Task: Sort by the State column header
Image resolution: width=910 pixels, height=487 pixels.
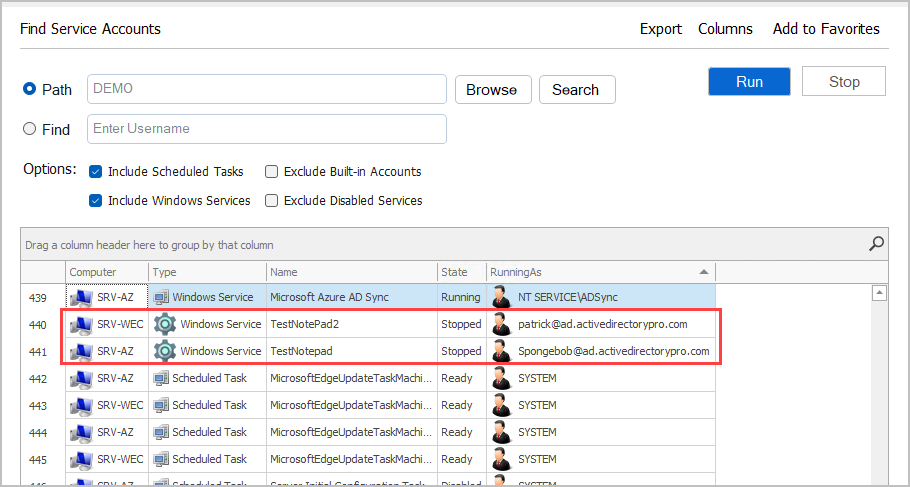Action: (462, 272)
